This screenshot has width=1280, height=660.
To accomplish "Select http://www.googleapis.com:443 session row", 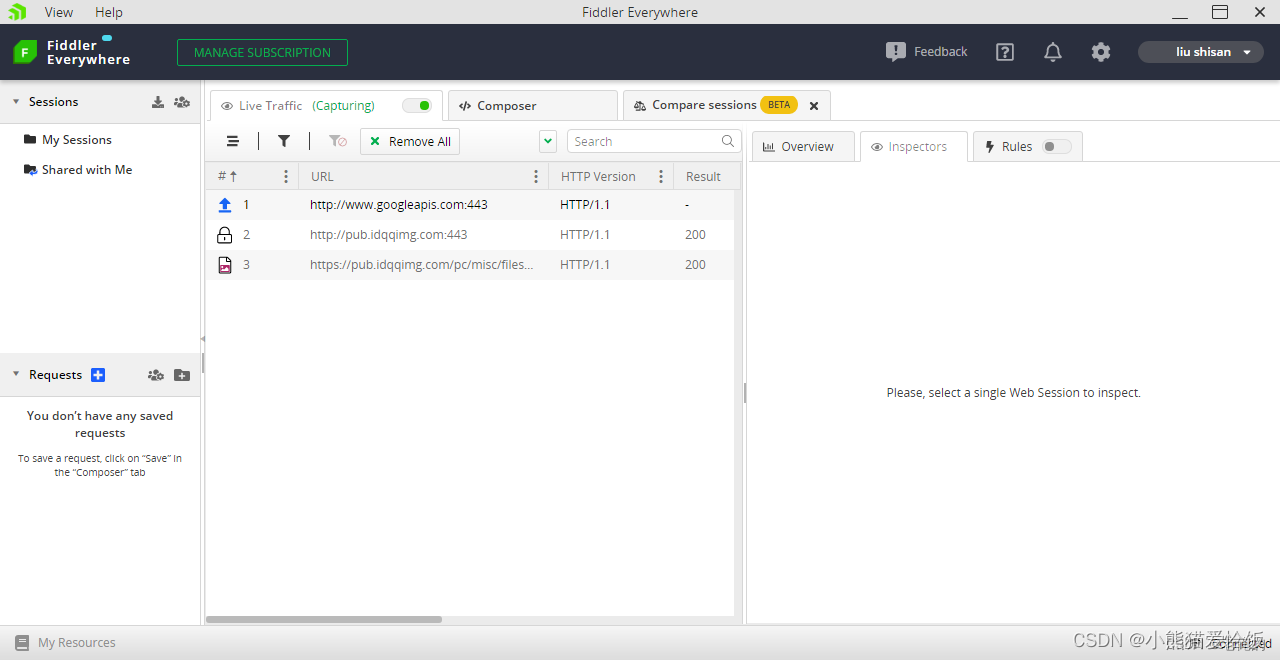I will pos(470,205).
